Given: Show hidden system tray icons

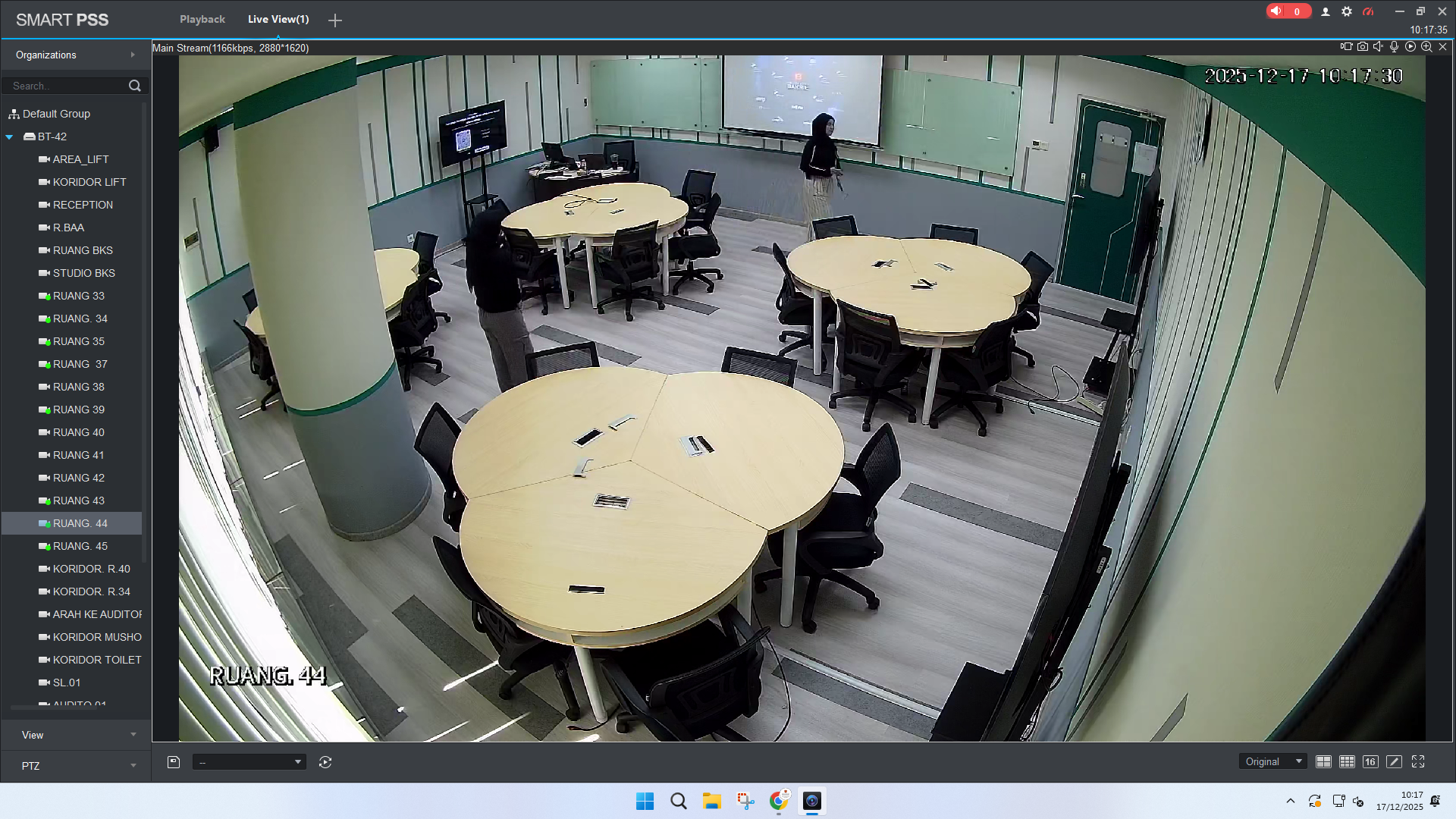Looking at the screenshot, I should point(1291,801).
